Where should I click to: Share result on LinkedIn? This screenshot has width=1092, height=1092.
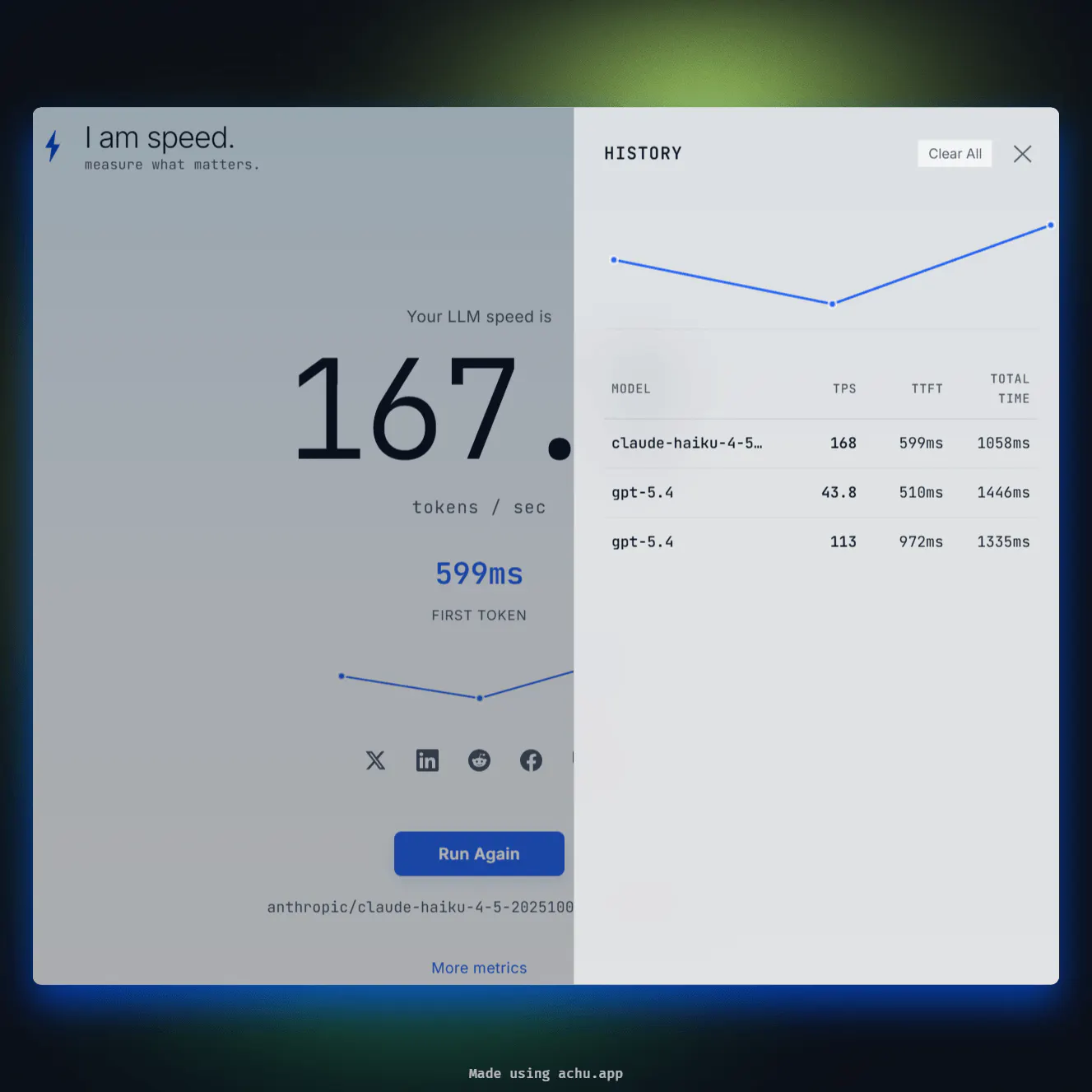click(427, 760)
